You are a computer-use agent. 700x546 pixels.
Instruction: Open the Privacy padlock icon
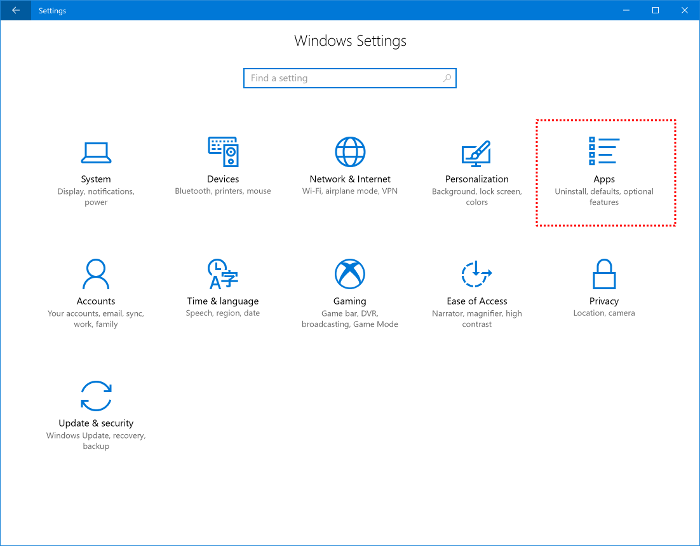[x=604, y=274]
